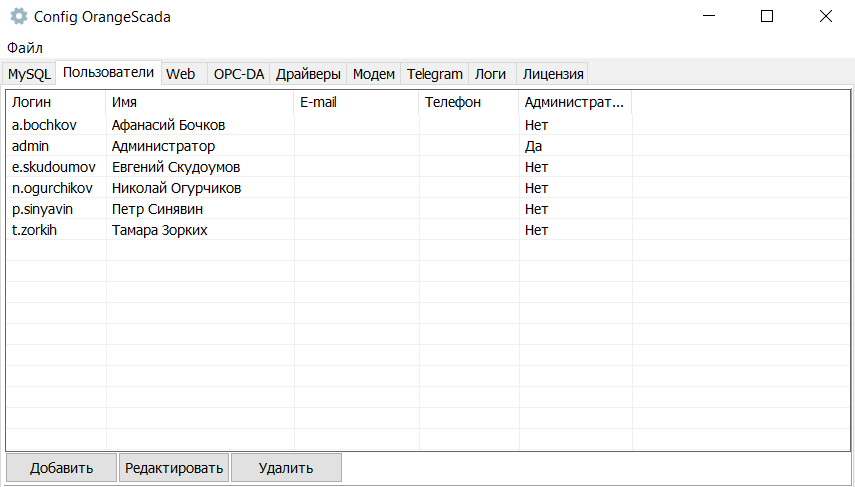Screen dimensions: 855x487
Task: Sort by the Логин column header
Action: click(56, 102)
